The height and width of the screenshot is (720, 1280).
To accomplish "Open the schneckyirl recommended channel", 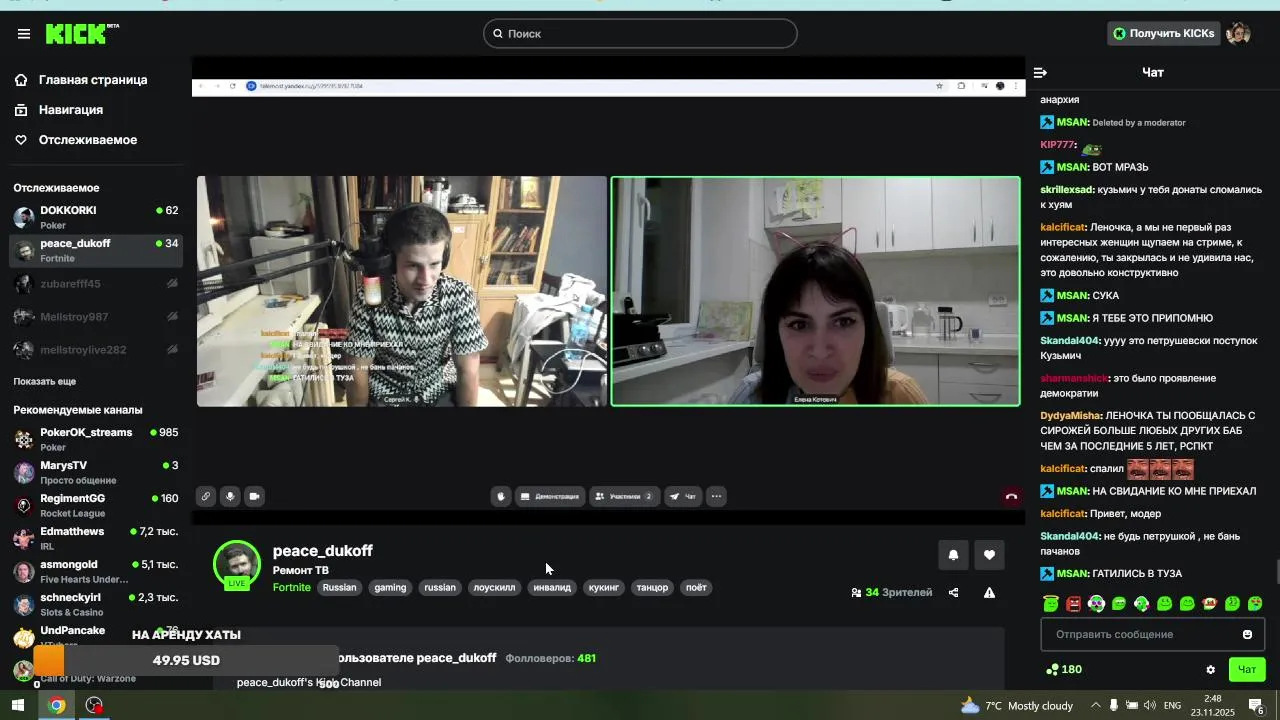I will pos(96,604).
